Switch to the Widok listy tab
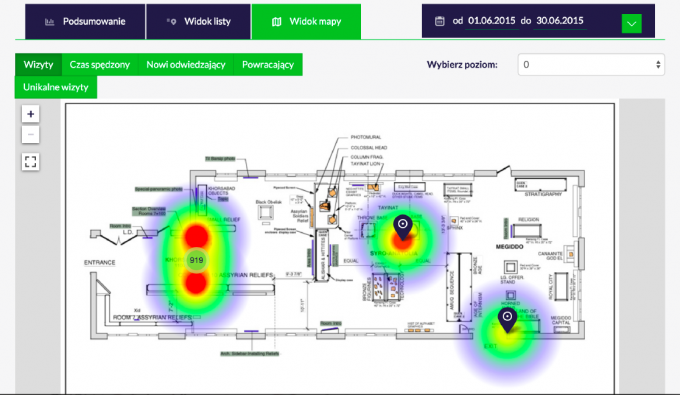 click(x=198, y=22)
